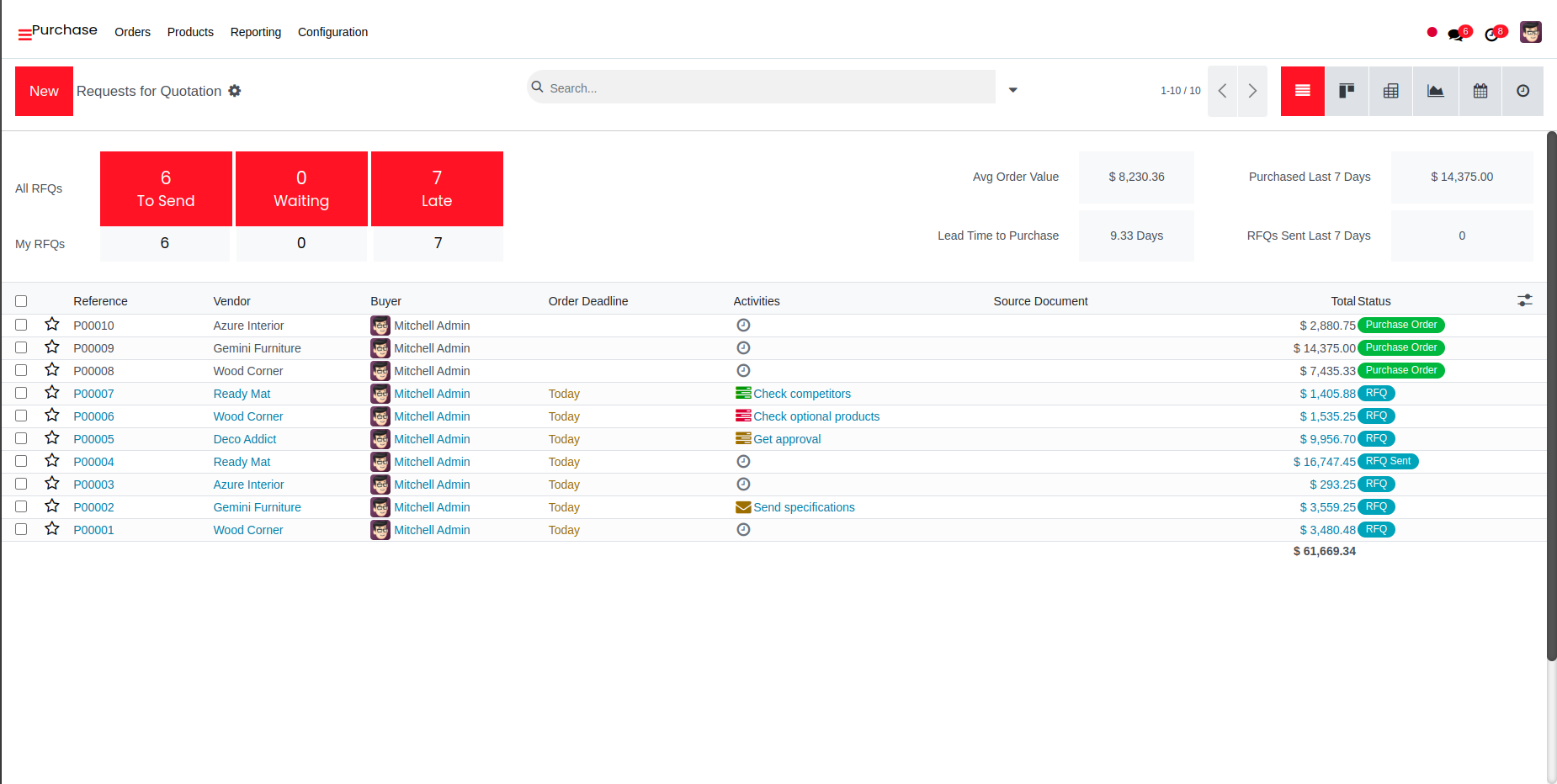Open the Configuration menu
Screen dimensions: 1557x784
pos(332,32)
